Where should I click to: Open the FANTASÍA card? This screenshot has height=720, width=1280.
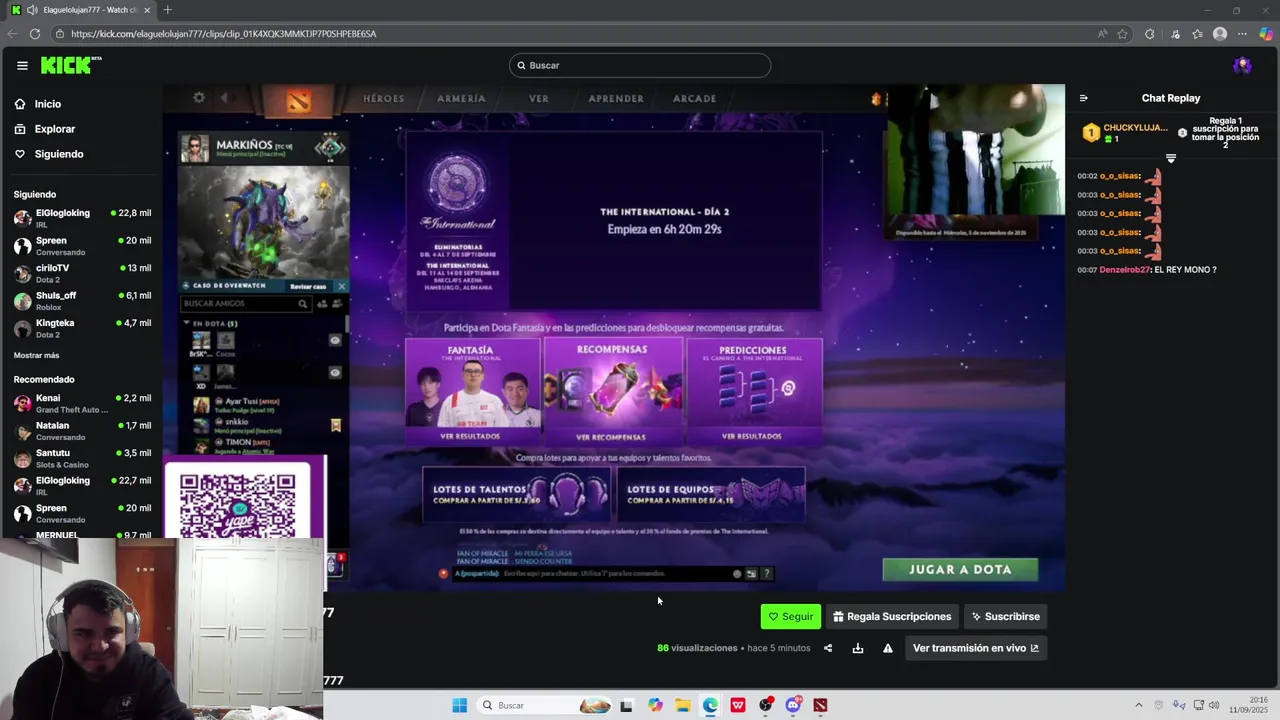(472, 391)
